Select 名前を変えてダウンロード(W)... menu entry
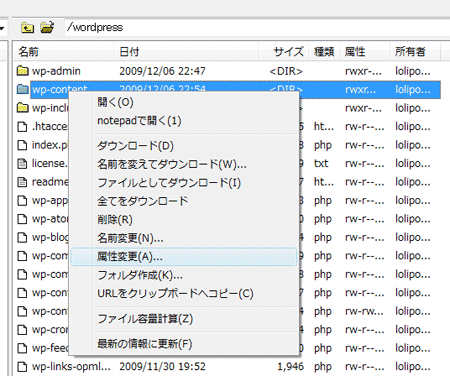Image resolution: width=450 pixels, height=376 pixels. (x=184, y=164)
